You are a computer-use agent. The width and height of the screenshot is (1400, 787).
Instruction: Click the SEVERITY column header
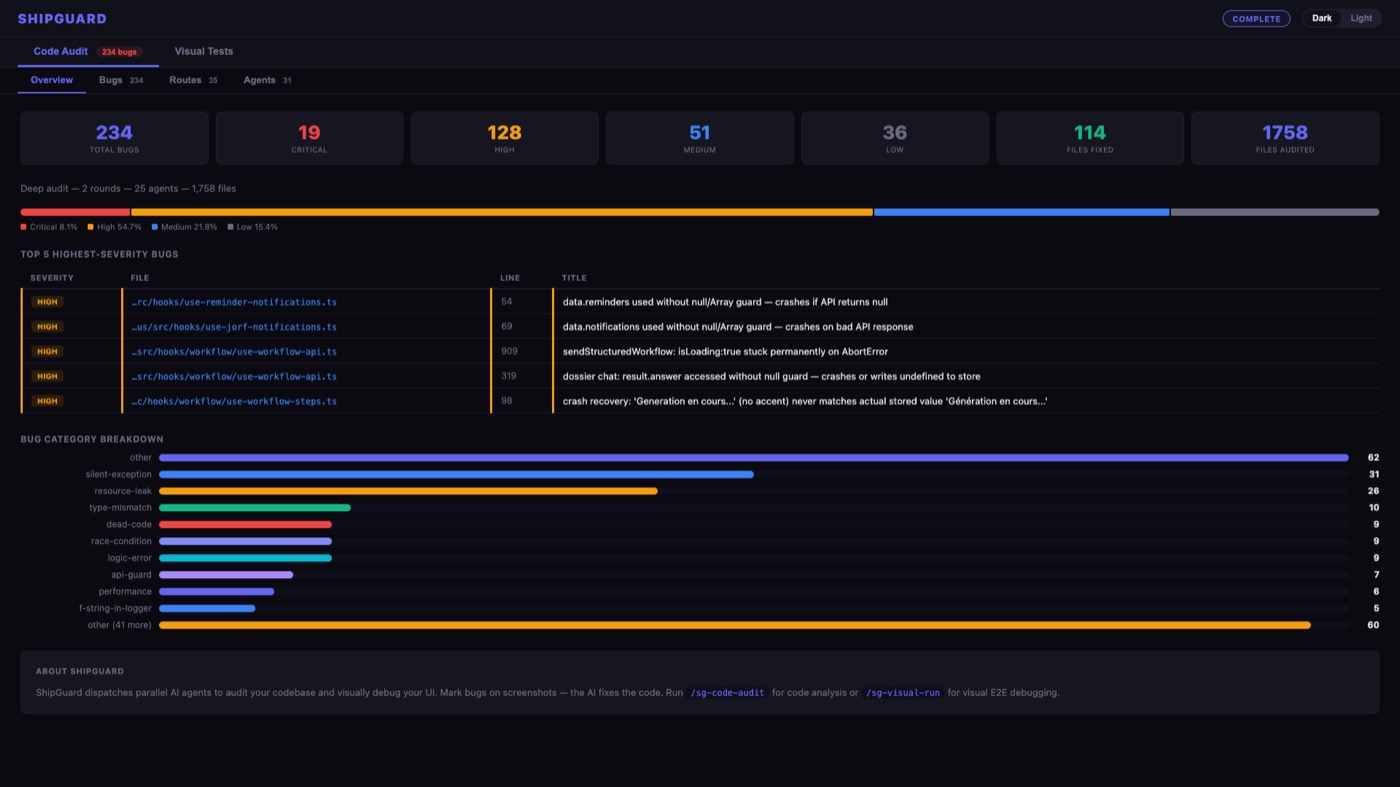tap(52, 278)
